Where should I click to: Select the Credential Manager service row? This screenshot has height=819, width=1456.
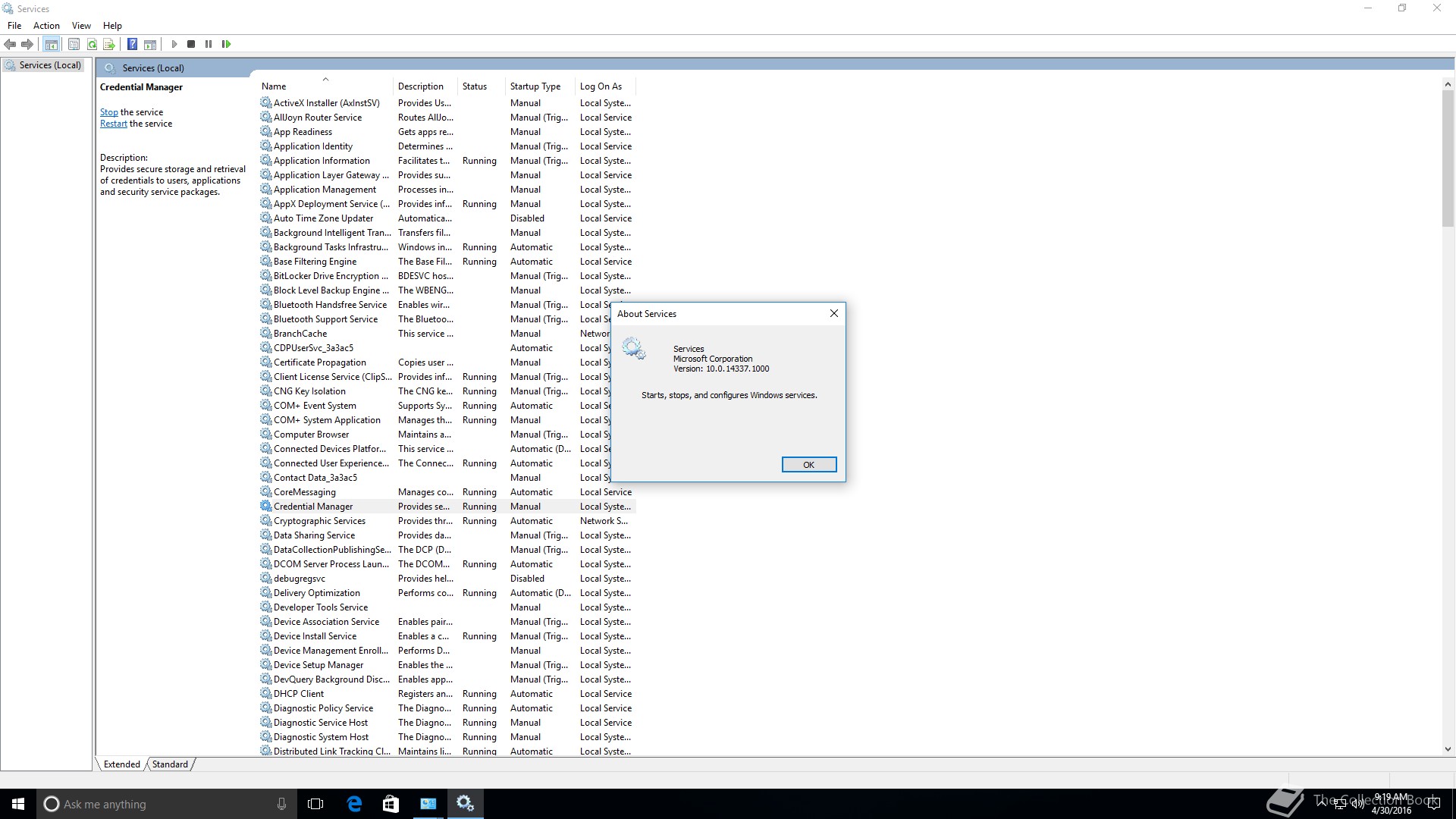[x=447, y=507]
